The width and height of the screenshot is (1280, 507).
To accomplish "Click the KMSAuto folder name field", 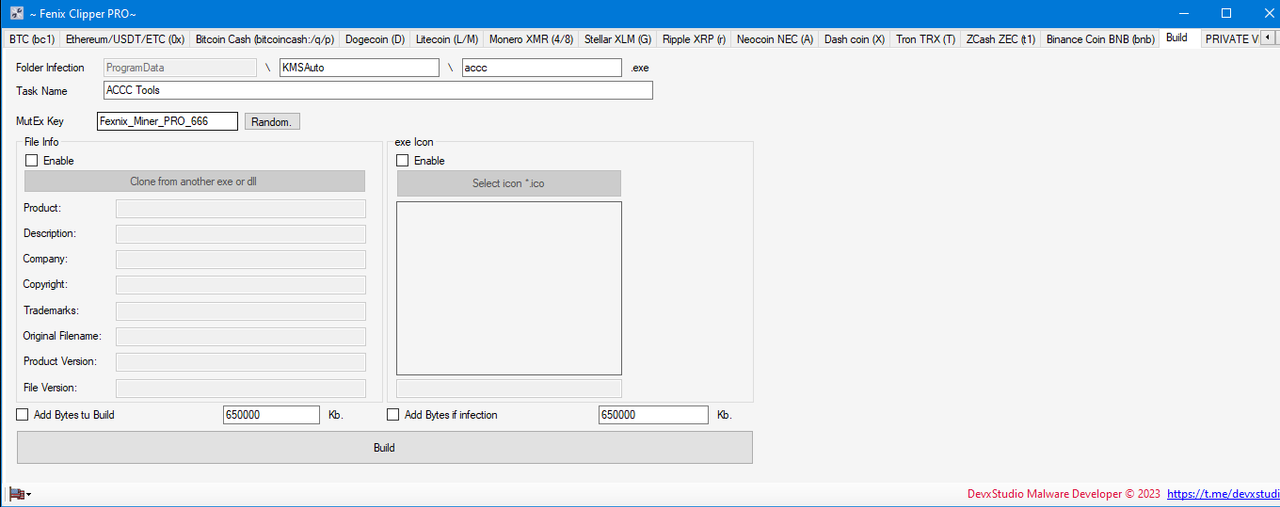I will tap(359, 67).
